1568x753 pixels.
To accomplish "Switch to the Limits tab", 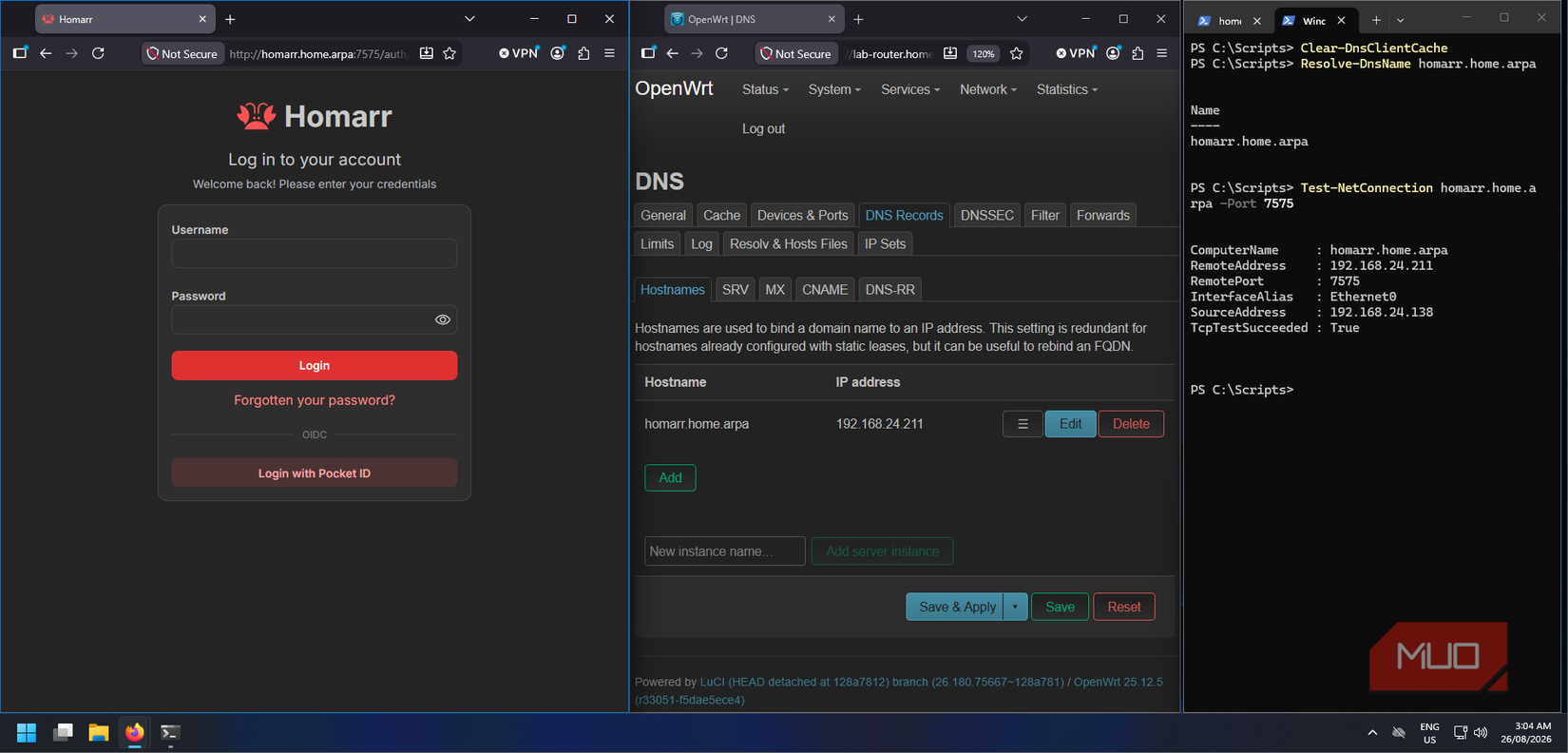I will (657, 243).
